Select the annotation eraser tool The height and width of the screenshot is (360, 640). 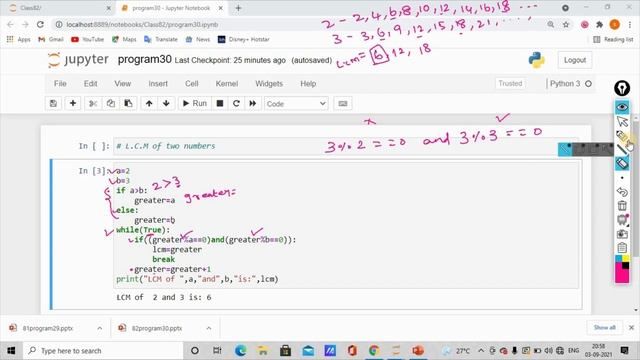(622, 164)
